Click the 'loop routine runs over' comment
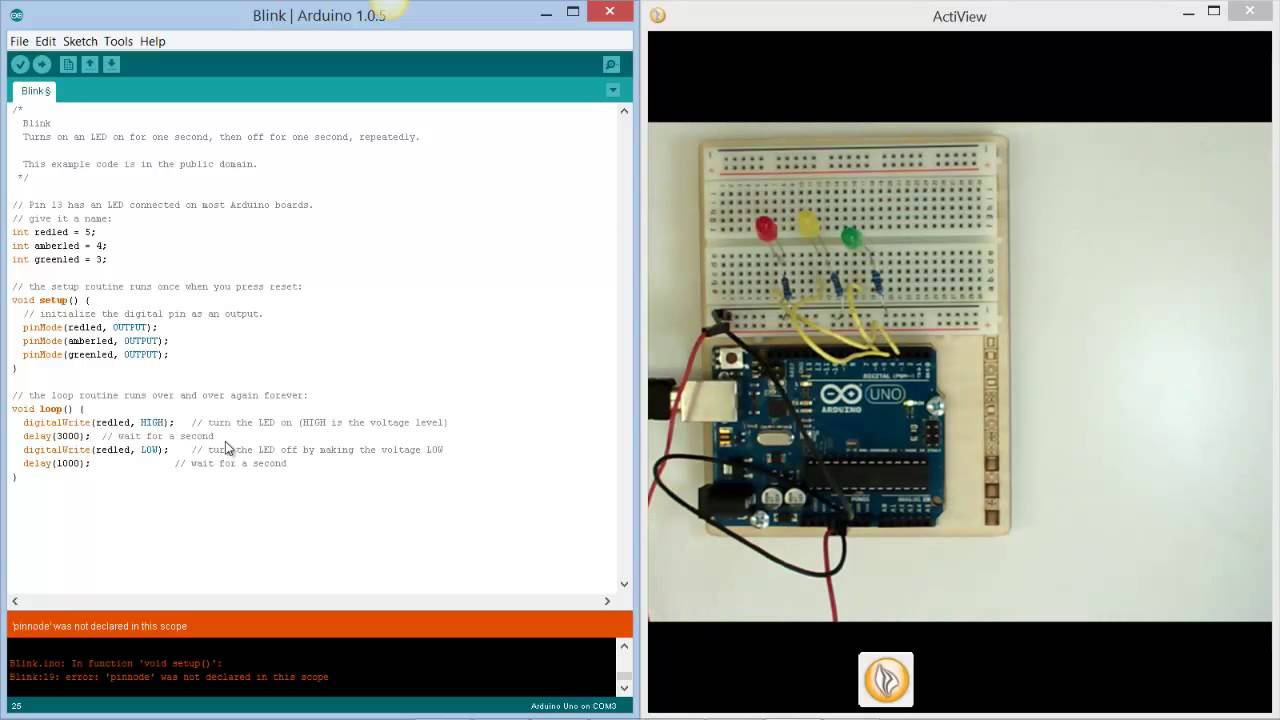Image resolution: width=1280 pixels, height=720 pixels. coord(160,395)
